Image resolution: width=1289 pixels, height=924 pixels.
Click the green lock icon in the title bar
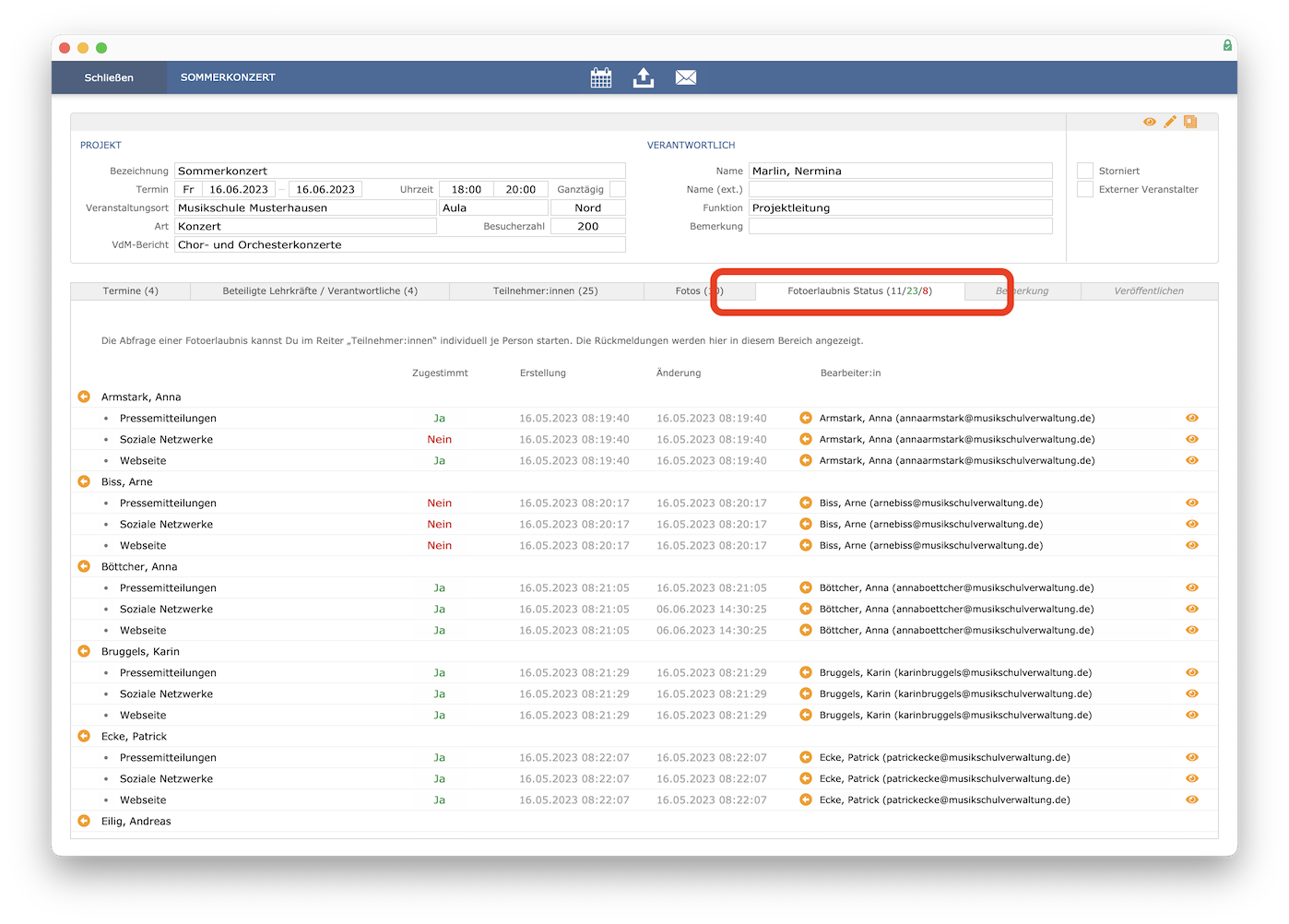pyautogui.click(x=1227, y=45)
